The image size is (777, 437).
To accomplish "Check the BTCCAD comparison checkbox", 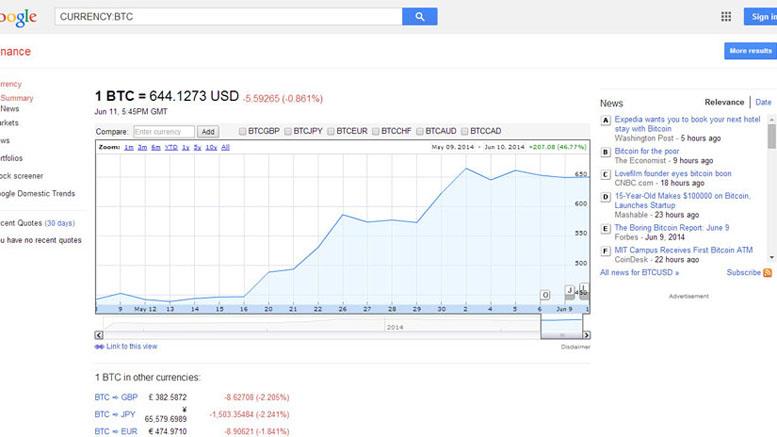I will [464, 131].
